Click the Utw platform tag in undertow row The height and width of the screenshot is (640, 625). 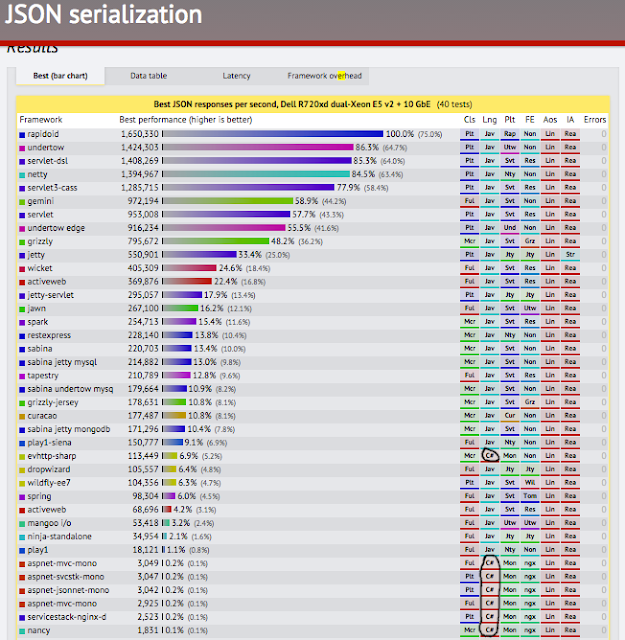[x=509, y=147]
